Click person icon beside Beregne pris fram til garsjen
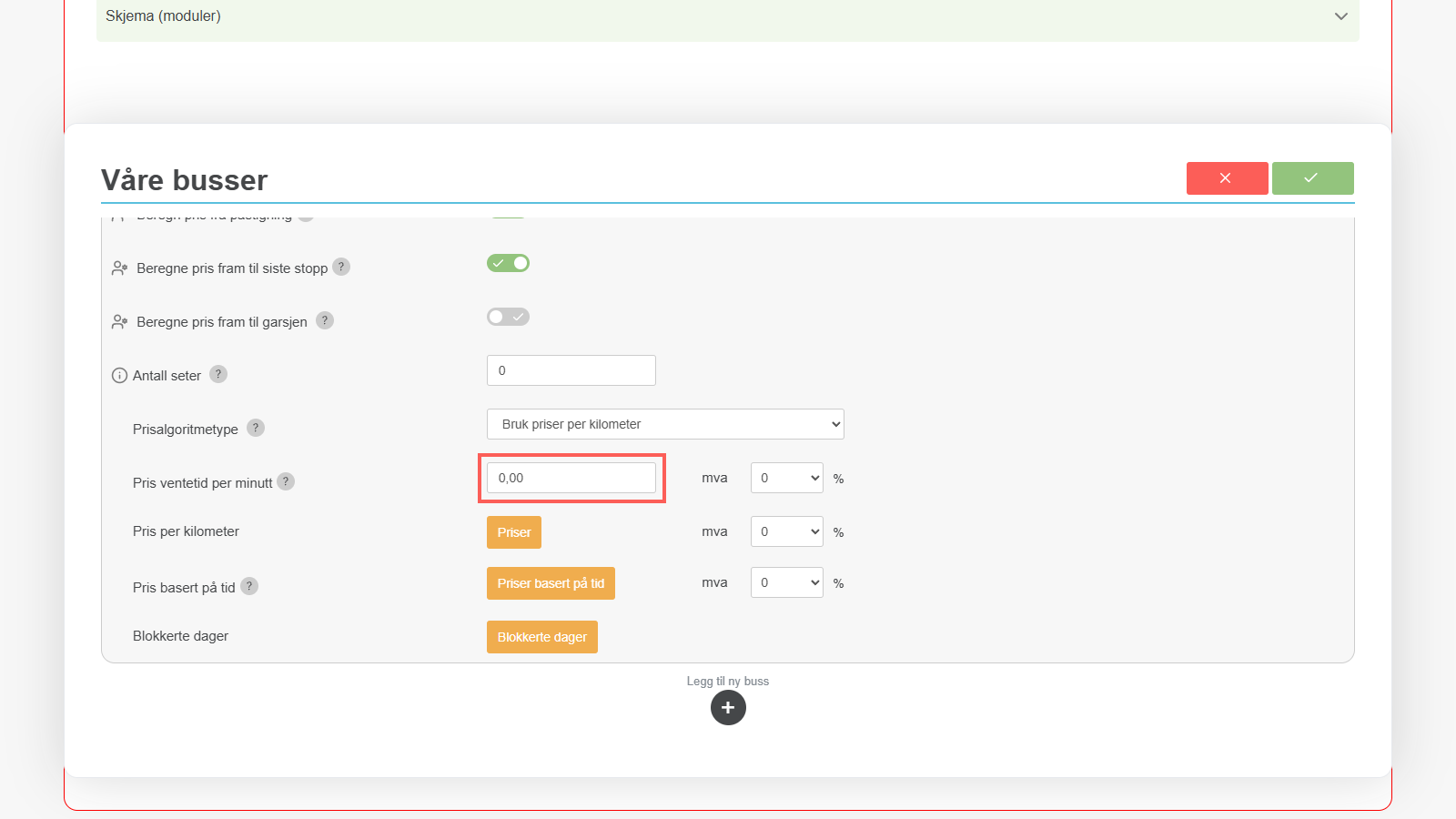 click(x=119, y=322)
